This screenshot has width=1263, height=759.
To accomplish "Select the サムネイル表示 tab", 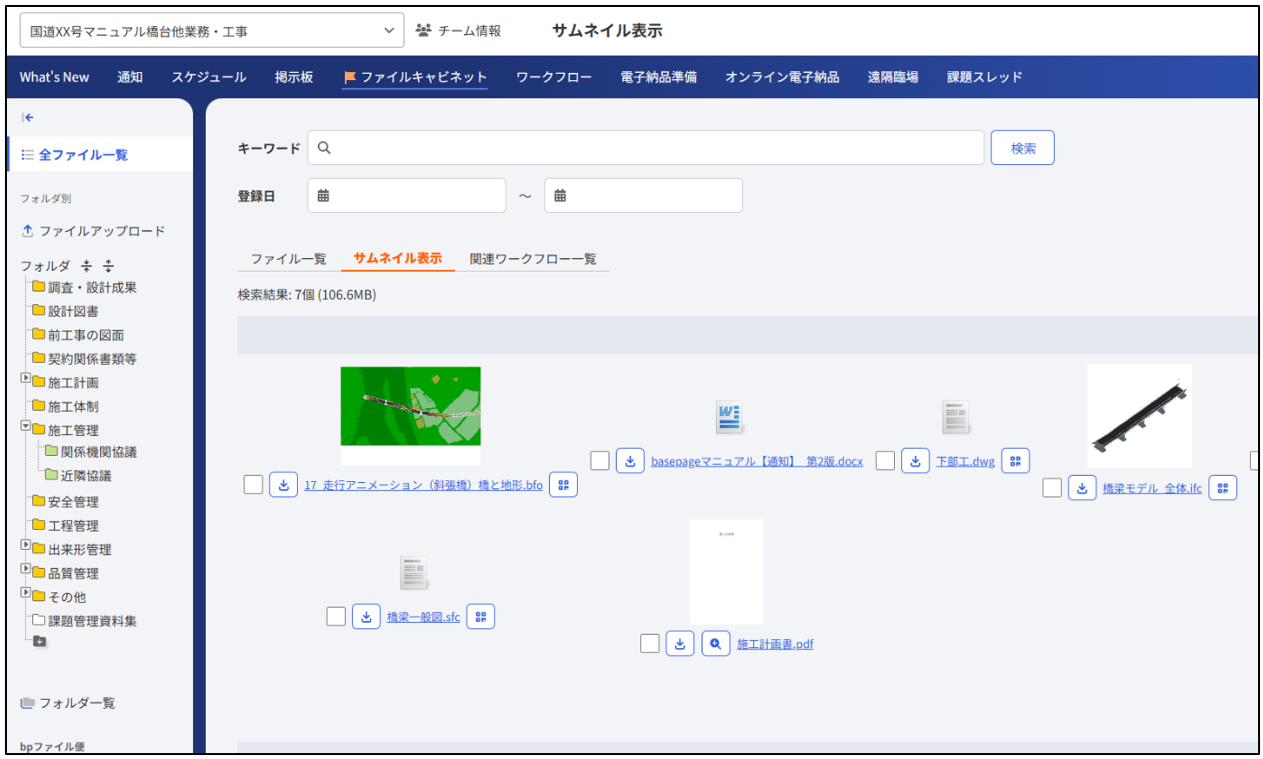I will [x=398, y=258].
